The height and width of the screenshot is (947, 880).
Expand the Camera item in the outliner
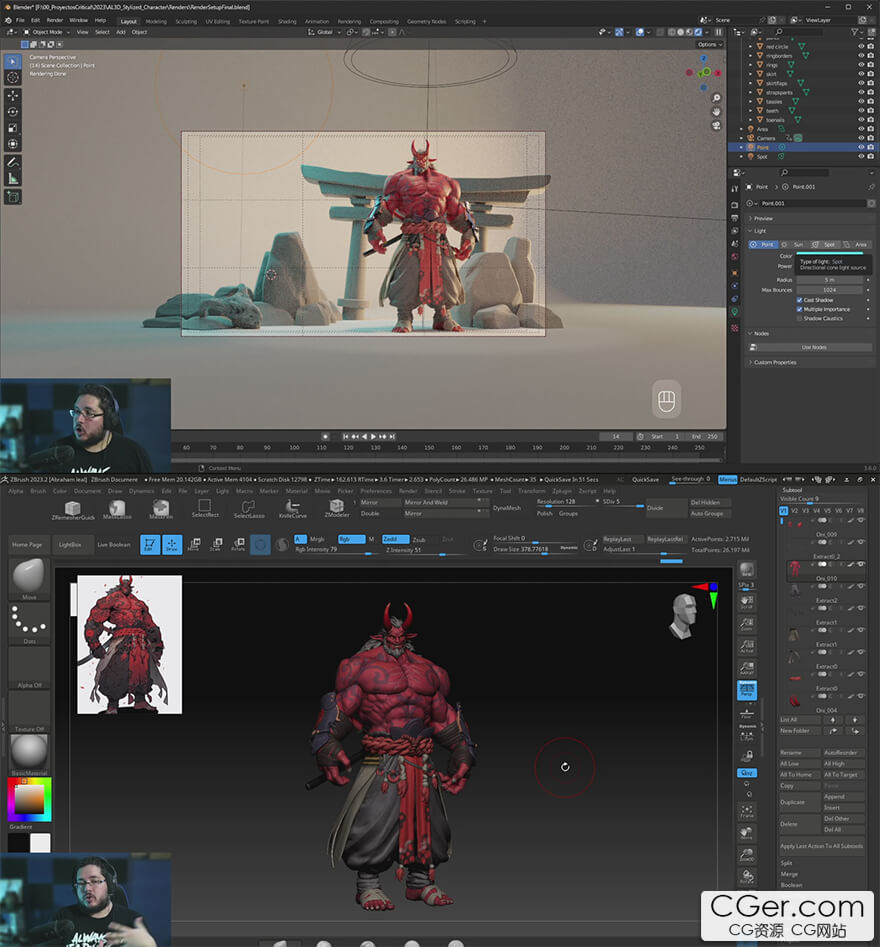[742, 138]
